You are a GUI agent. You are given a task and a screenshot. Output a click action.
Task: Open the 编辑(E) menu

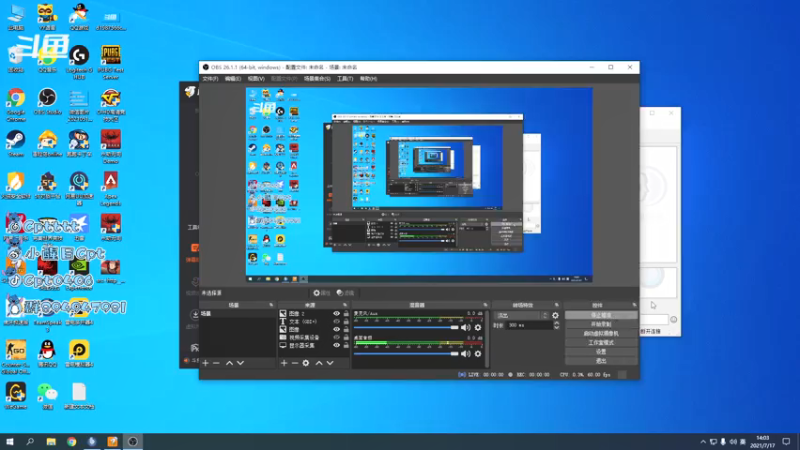233,79
